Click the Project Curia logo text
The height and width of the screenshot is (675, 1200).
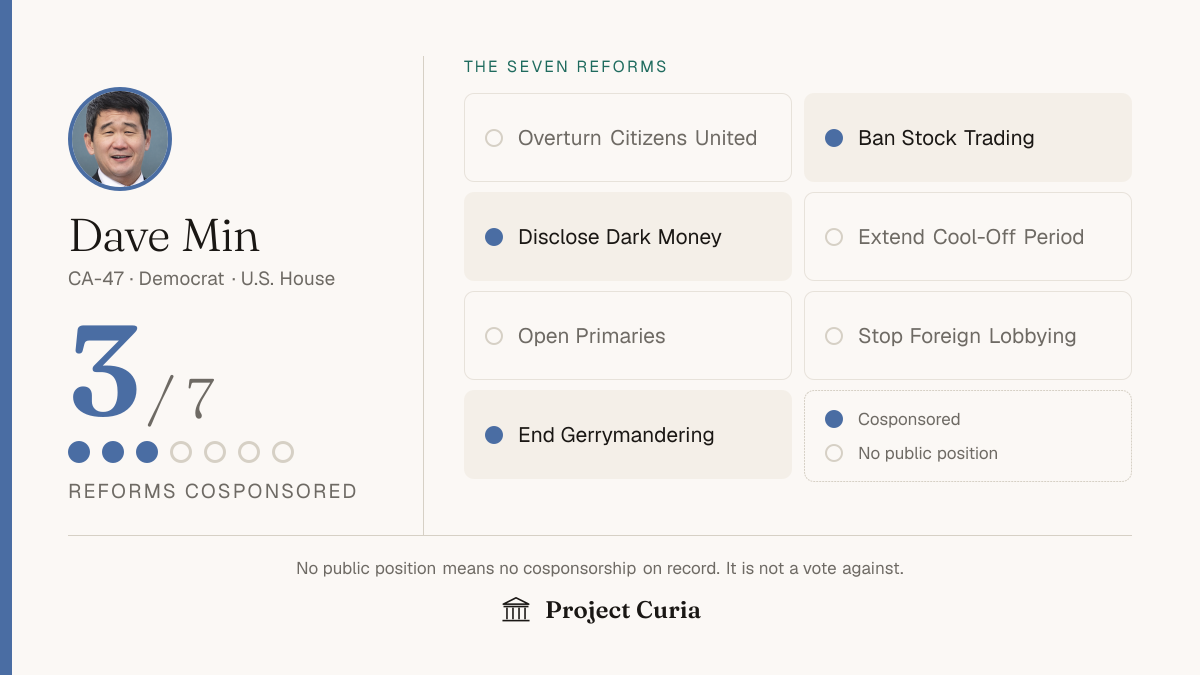tap(623, 610)
